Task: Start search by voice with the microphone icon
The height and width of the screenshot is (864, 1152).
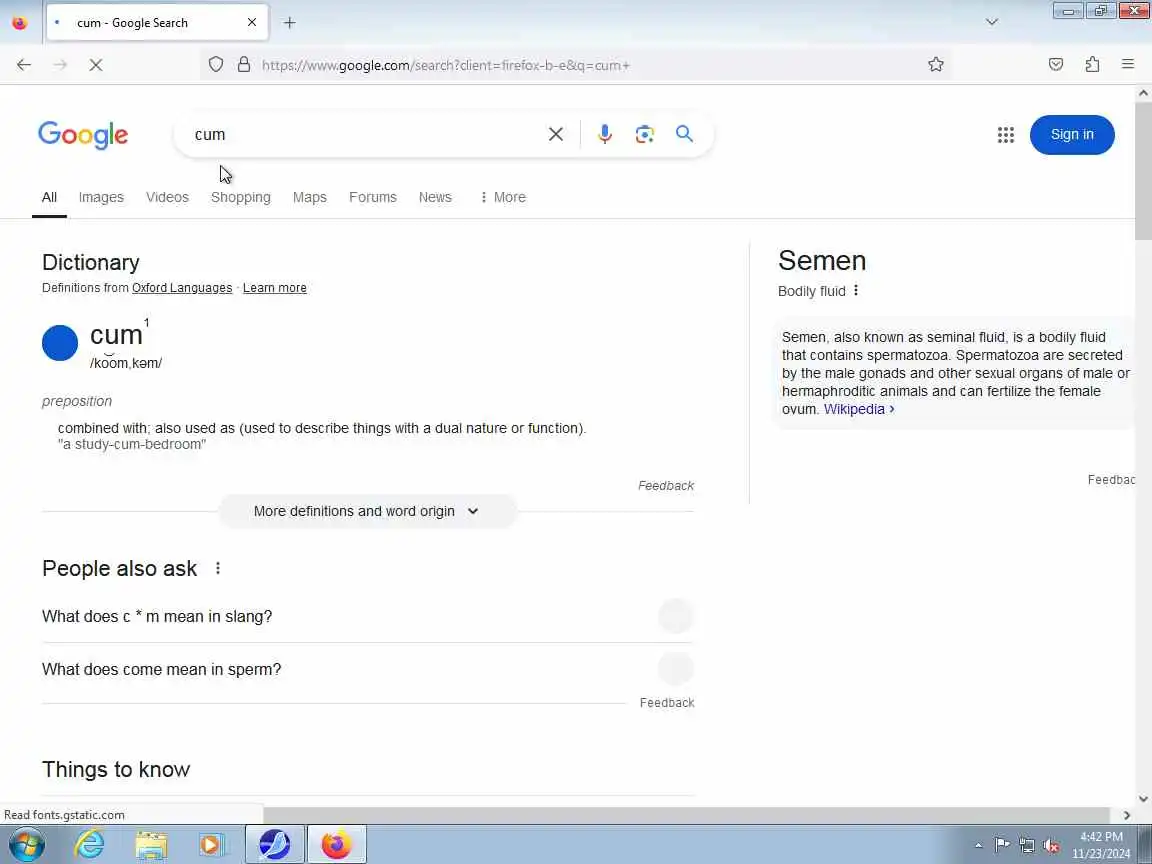Action: click(x=605, y=134)
